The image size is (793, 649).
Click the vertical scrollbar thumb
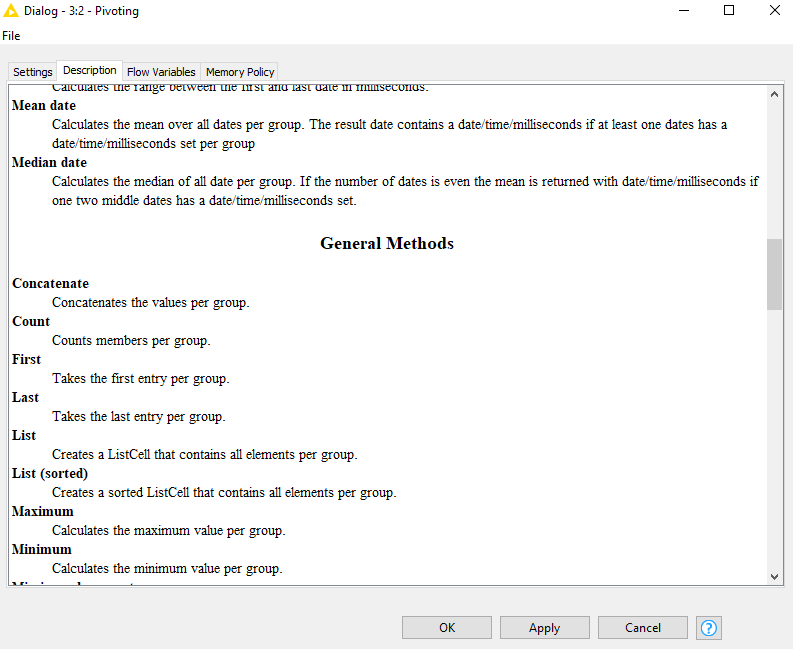coord(774,274)
